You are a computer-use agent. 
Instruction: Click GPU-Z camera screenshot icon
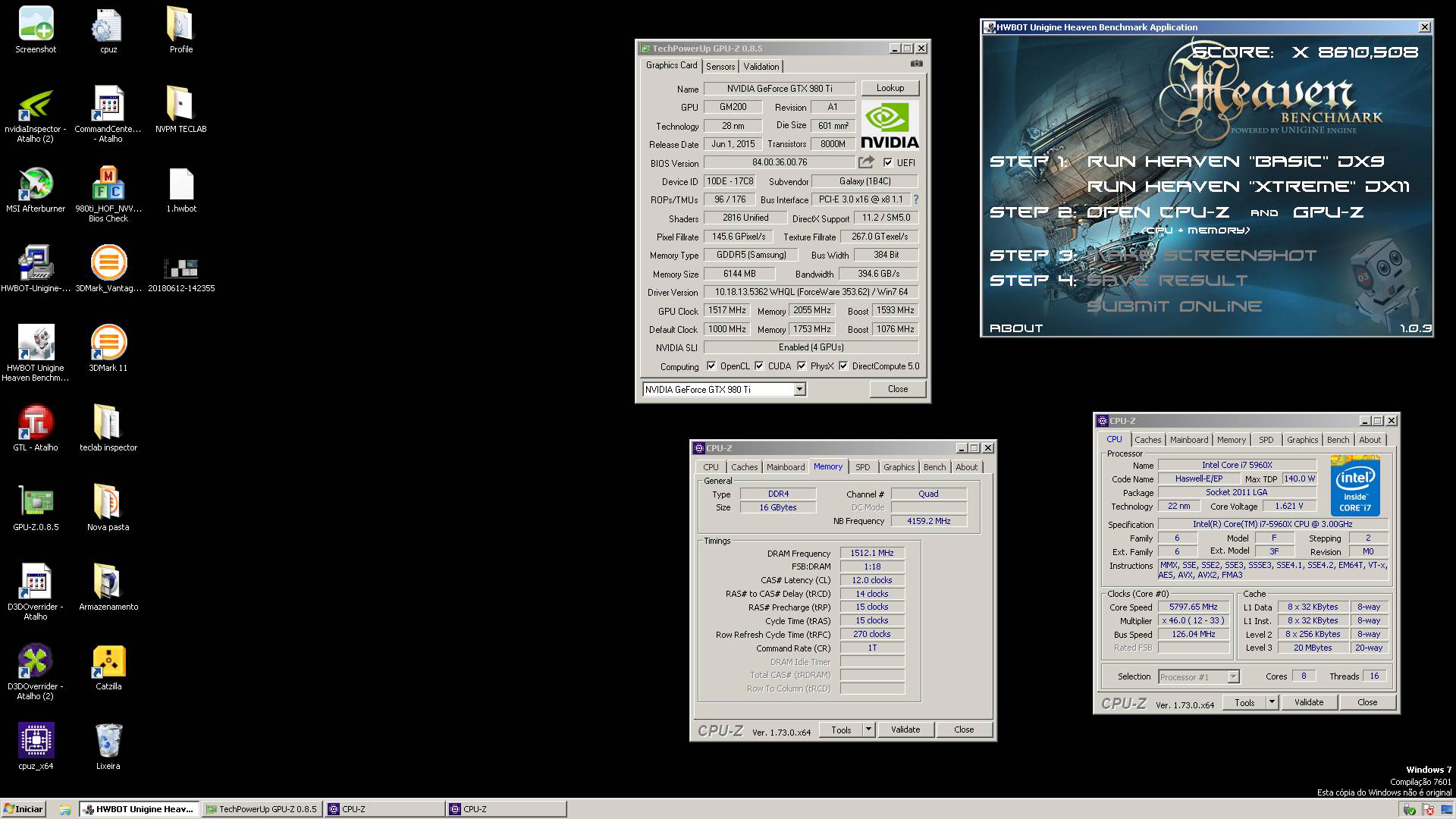click(x=917, y=64)
